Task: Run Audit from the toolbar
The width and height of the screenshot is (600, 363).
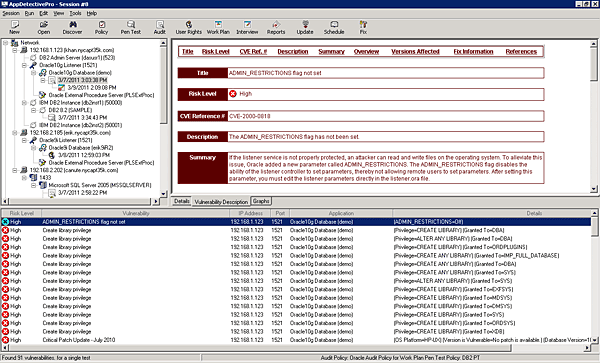Action: point(160,24)
